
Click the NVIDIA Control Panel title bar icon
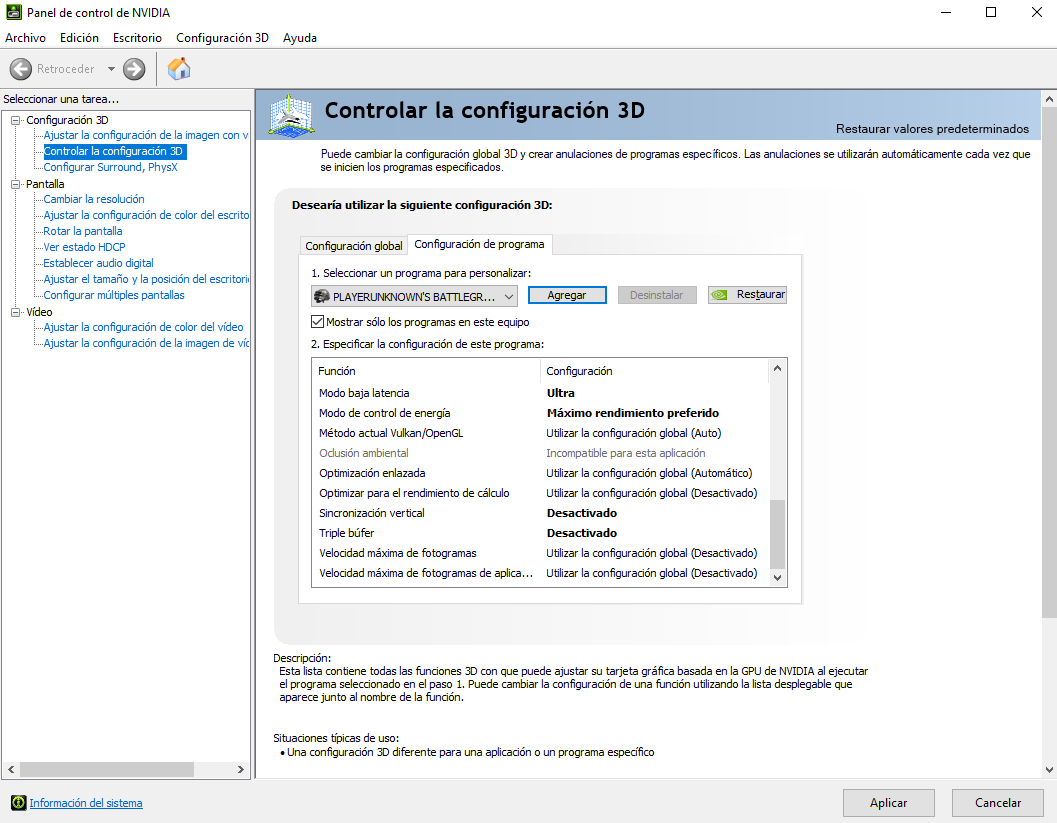(13, 12)
